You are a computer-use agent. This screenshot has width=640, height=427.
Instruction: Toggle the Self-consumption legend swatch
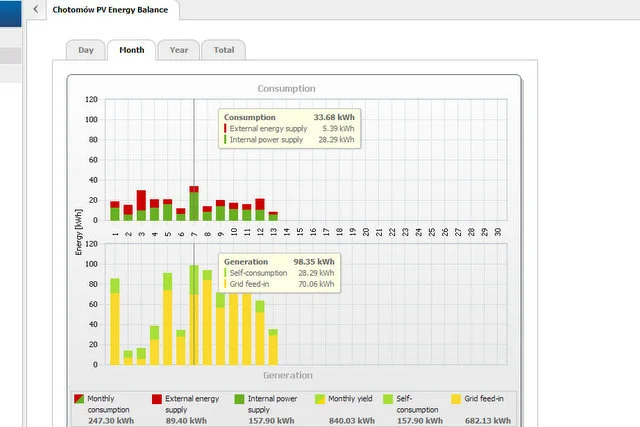[x=388, y=399]
